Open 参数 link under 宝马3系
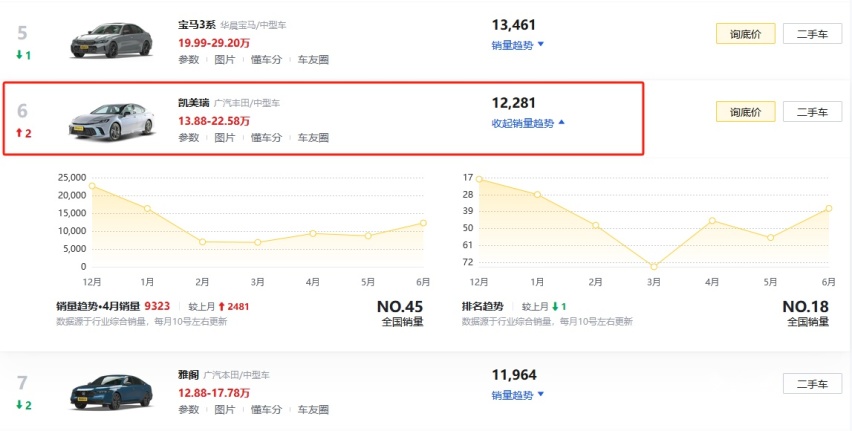Screen dimensions: 852x431 (189, 60)
